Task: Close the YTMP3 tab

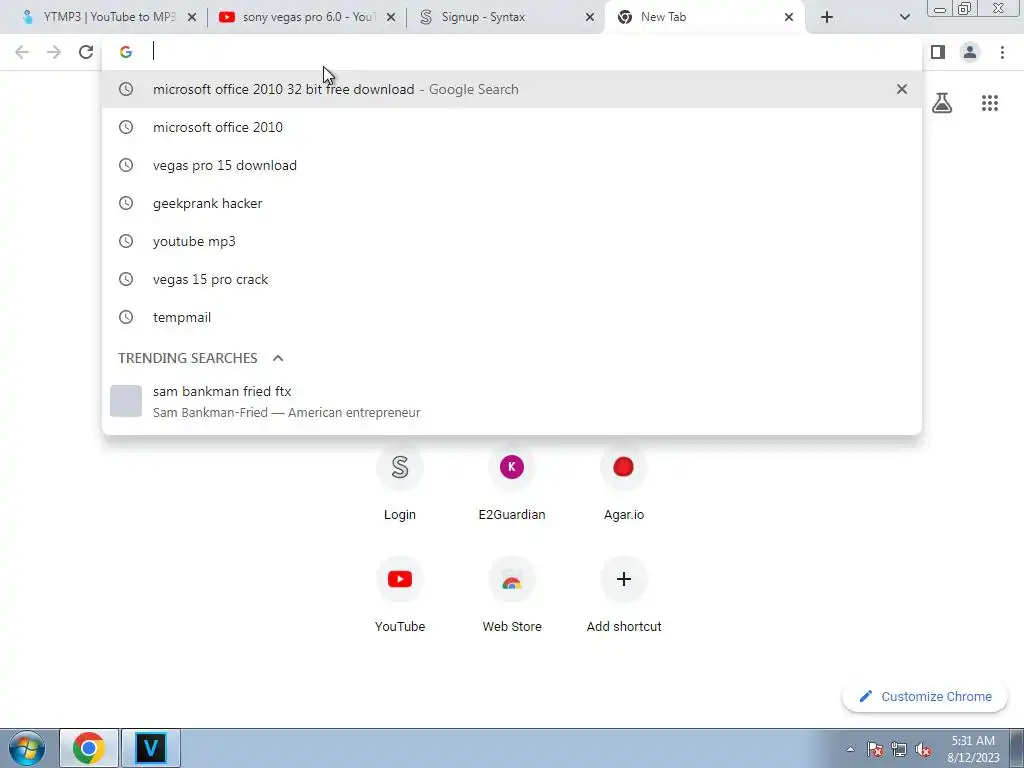Action: pos(192,17)
